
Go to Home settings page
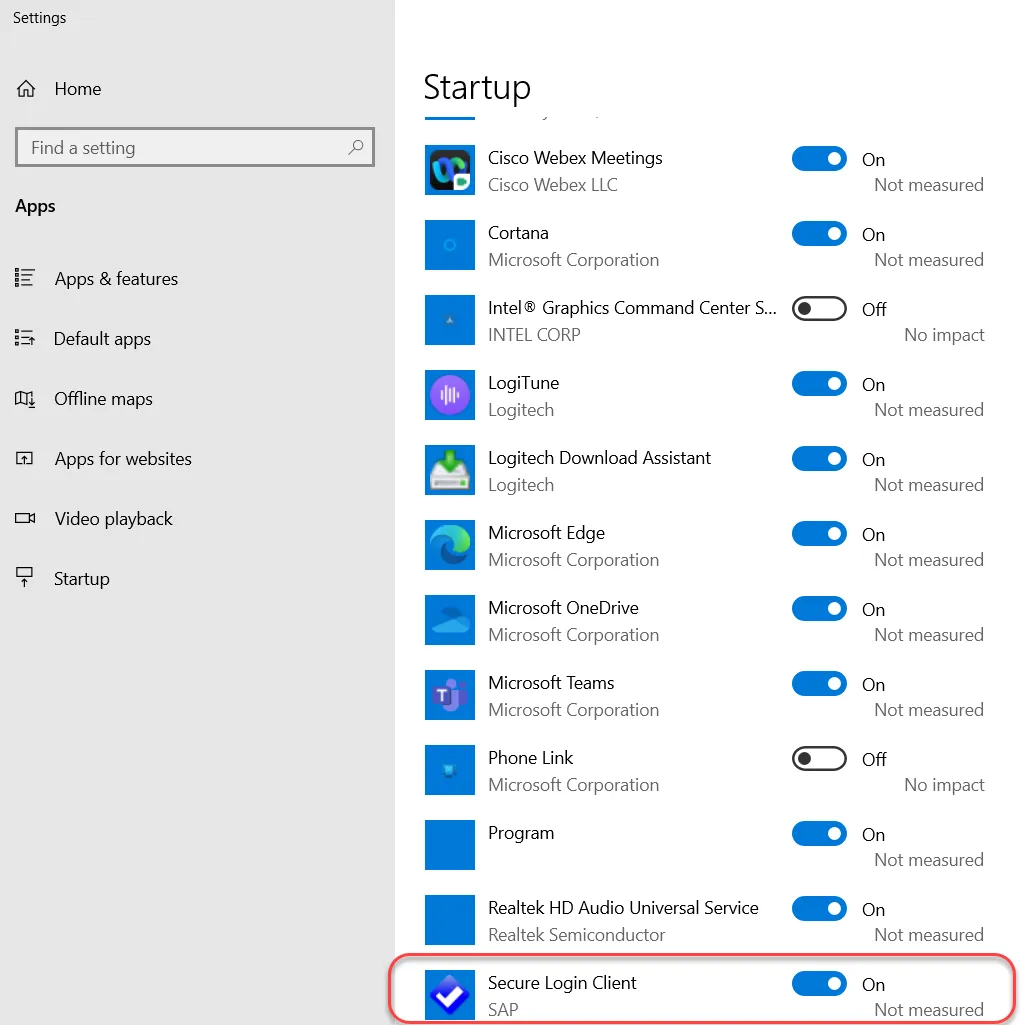coord(78,88)
